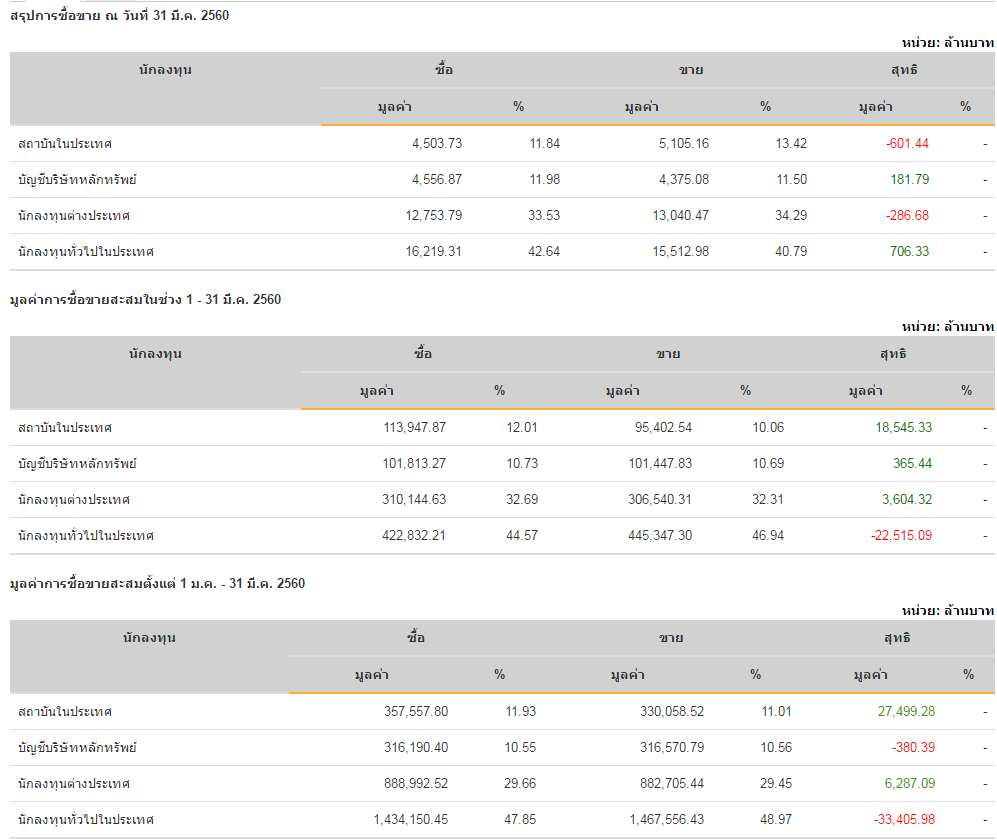The image size is (997, 840).
Task: Select the buy value 16,219.31
Action: point(434,251)
